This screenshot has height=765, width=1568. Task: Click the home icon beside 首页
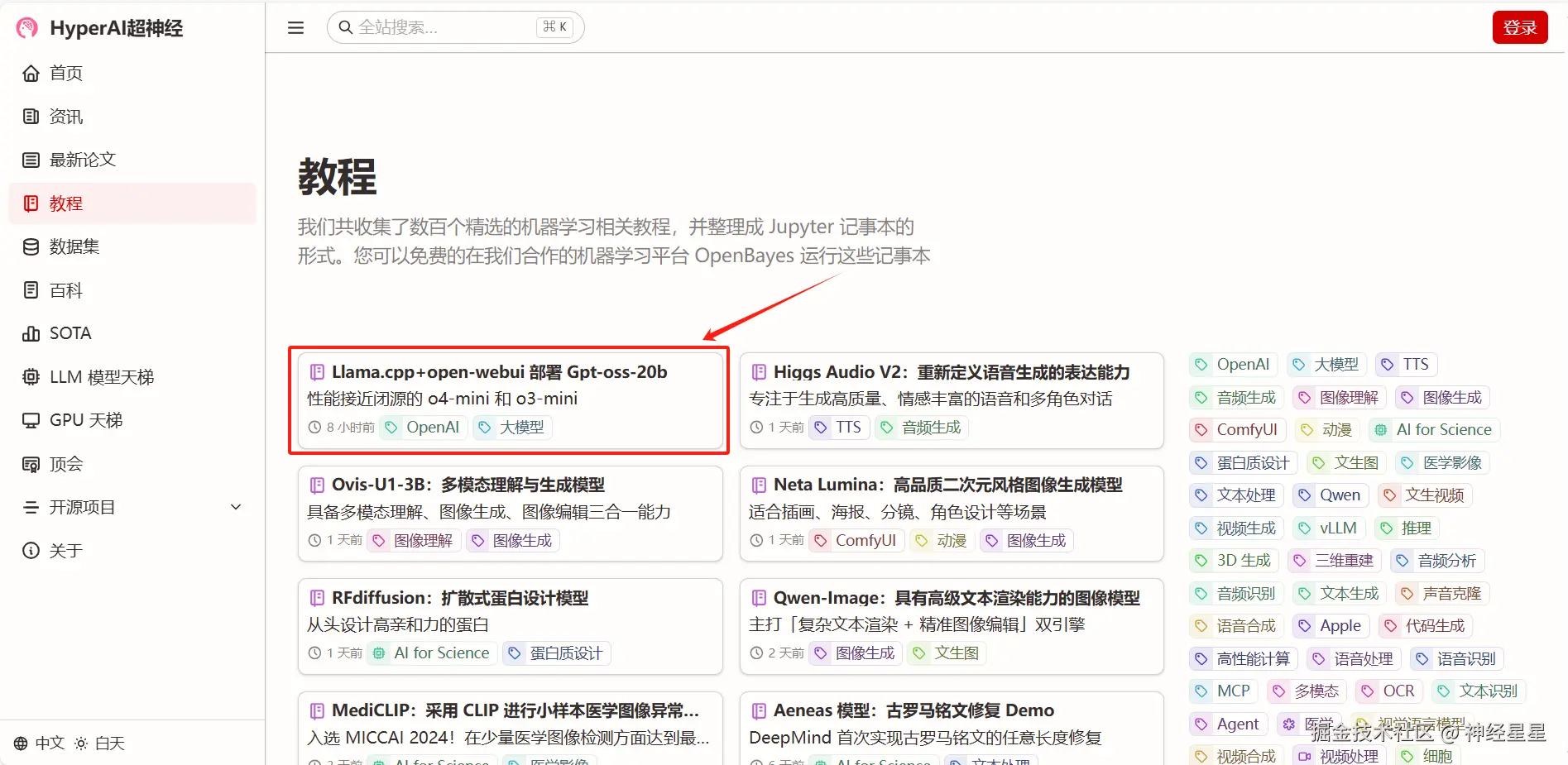31,74
